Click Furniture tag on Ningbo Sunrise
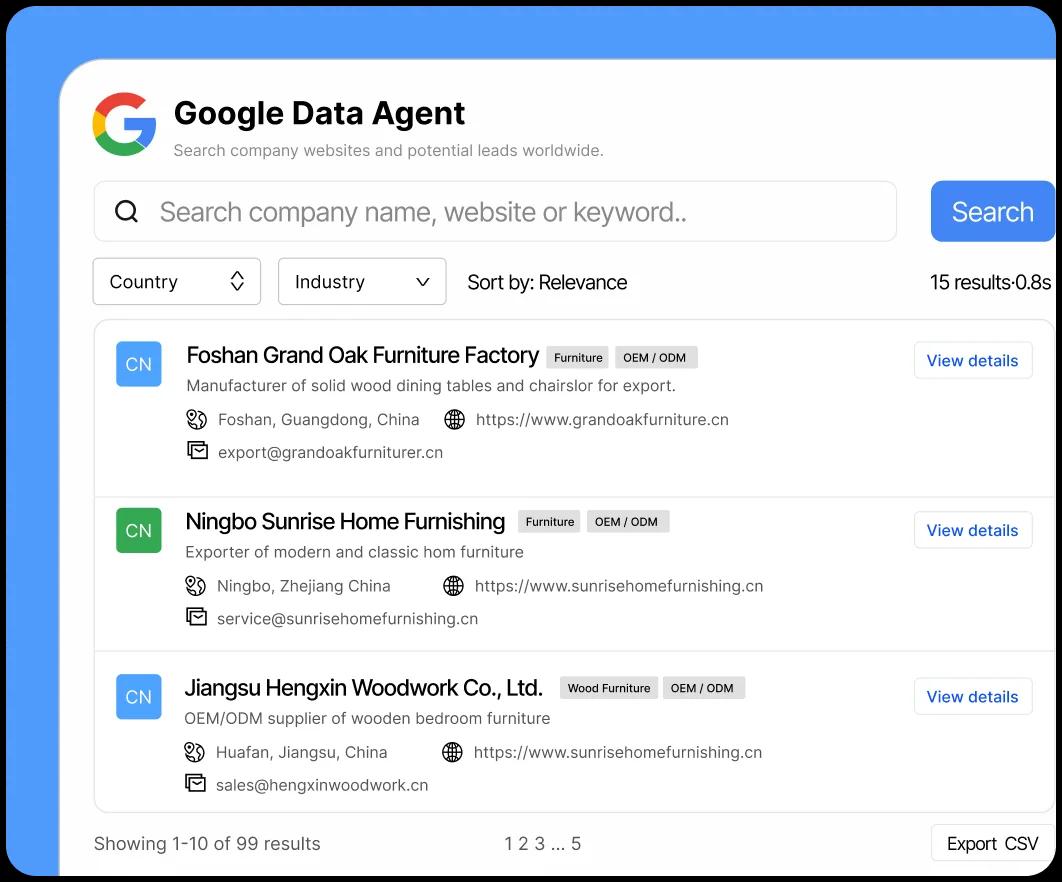This screenshot has height=882, width=1062. [549, 522]
